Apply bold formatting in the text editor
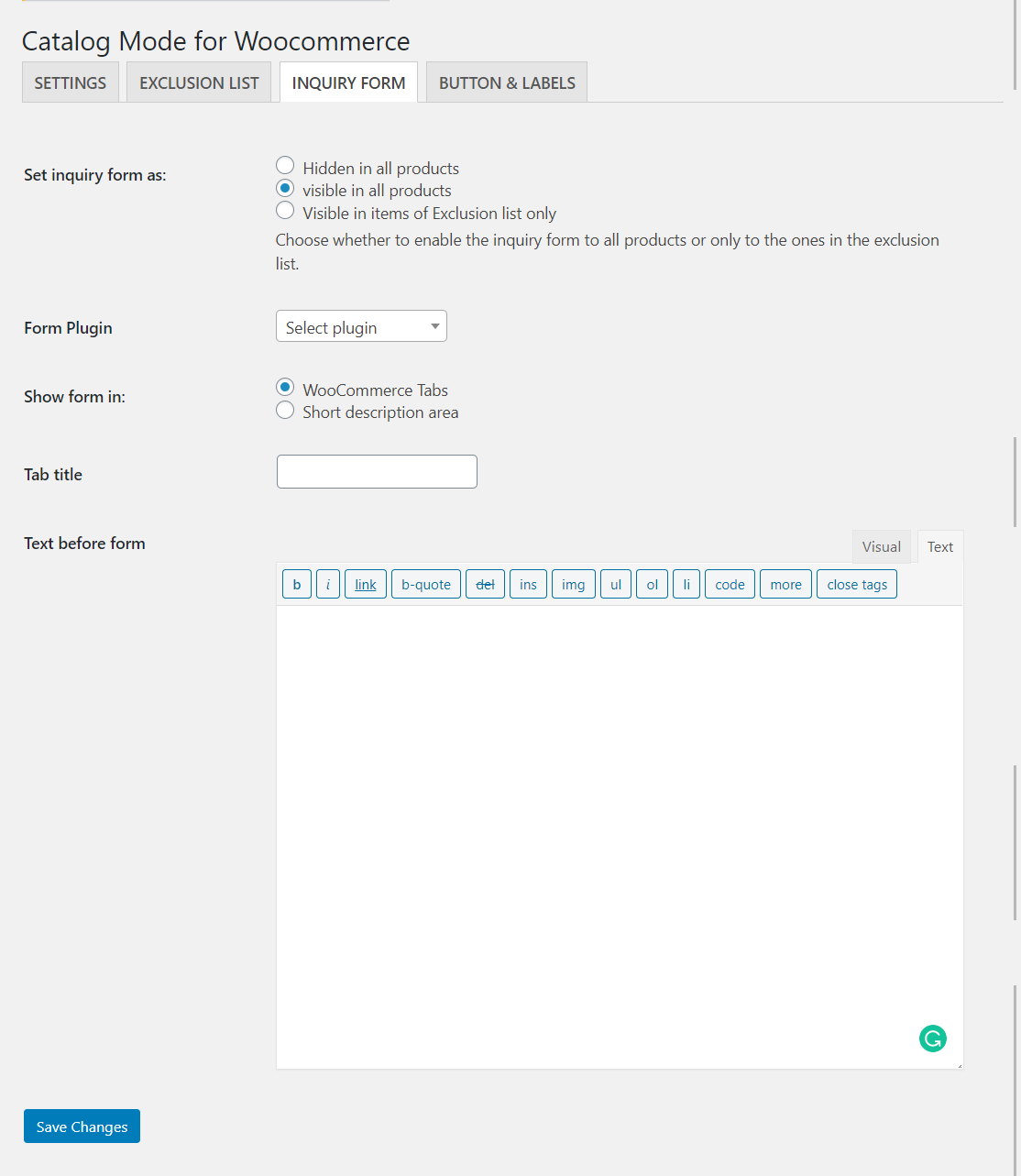1021x1176 pixels. click(x=296, y=584)
